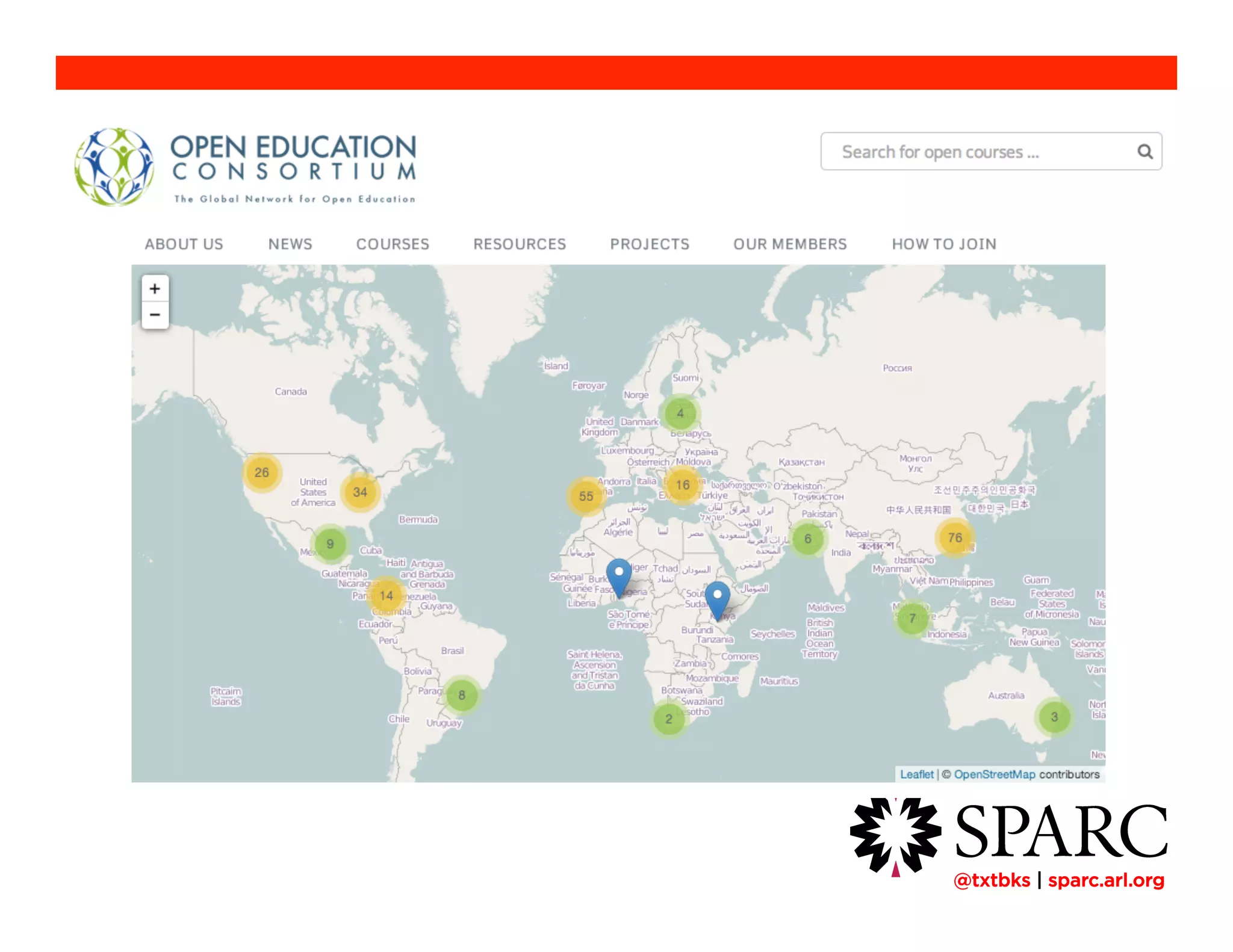The width and height of the screenshot is (1233, 952).
Task: Go to the COURSES menu item
Action: click(393, 244)
